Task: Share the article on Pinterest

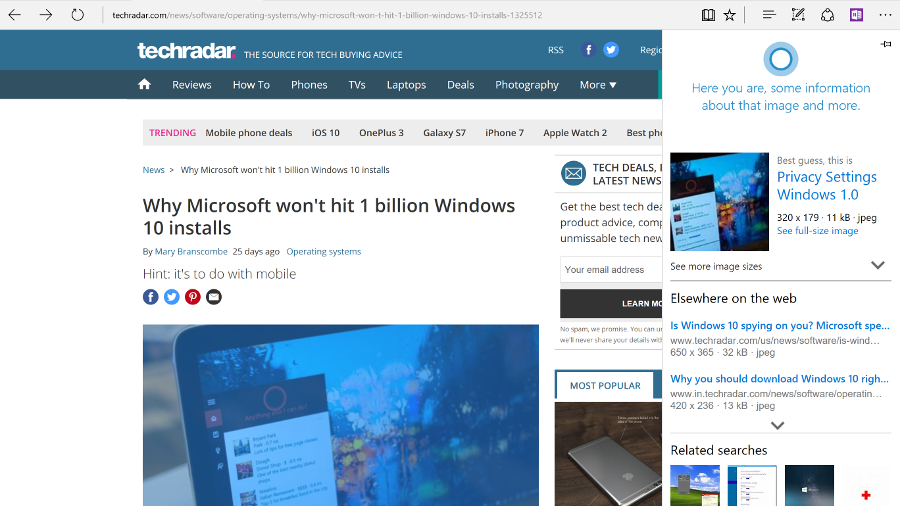Action: (x=193, y=297)
